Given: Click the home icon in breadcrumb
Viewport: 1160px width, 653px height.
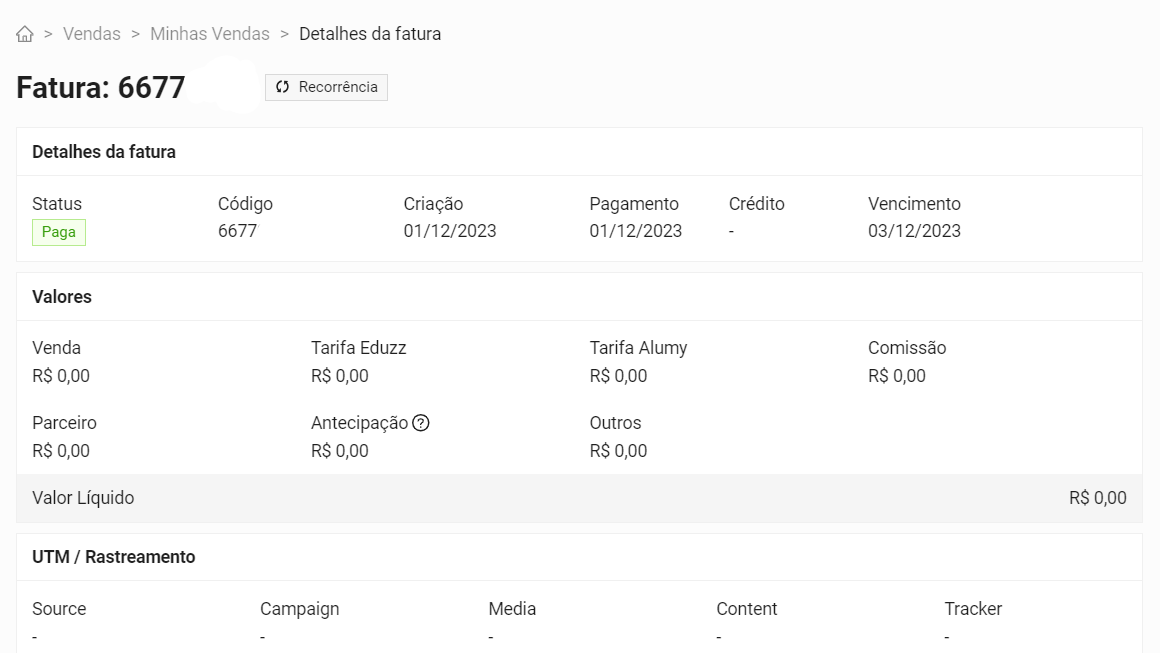Looking at the screenshot, I should point(25,35).
